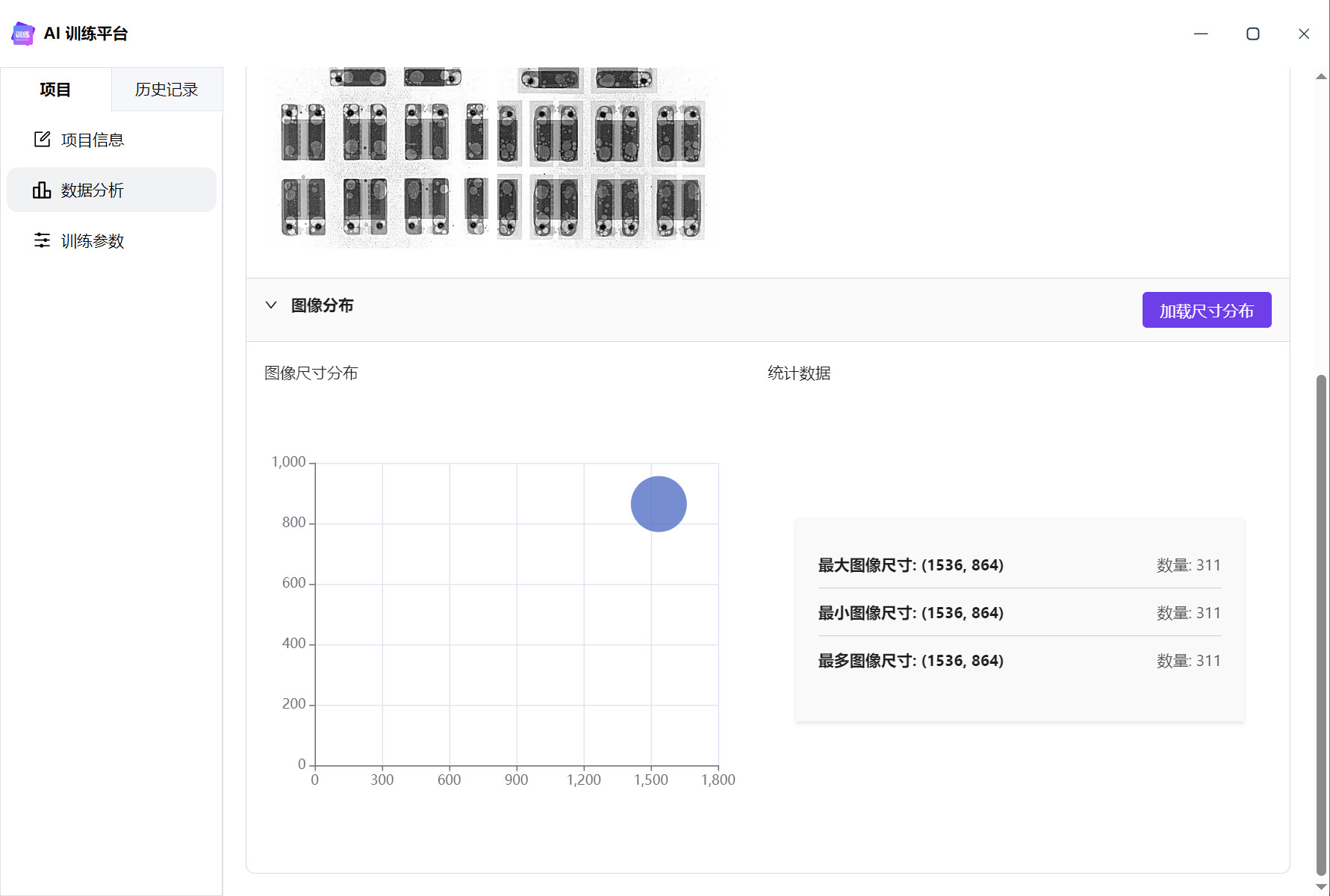Open the 历史记录 tab
Viewport: 1330px width, 896px height.
tap(167, 90)
